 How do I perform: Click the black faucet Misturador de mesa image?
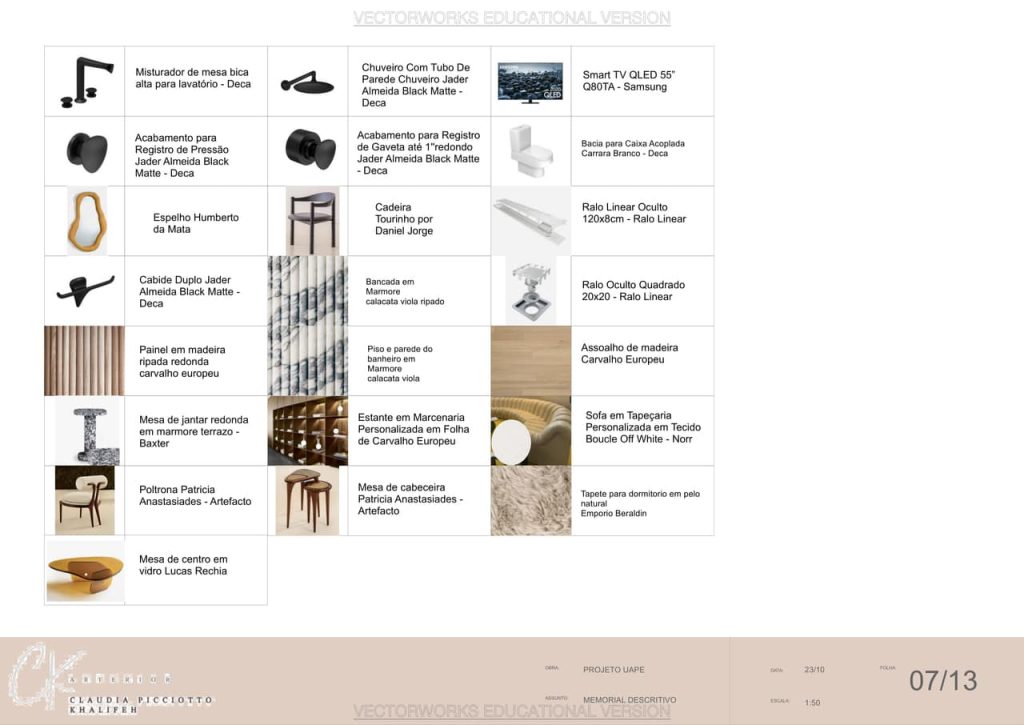(85, 81)
